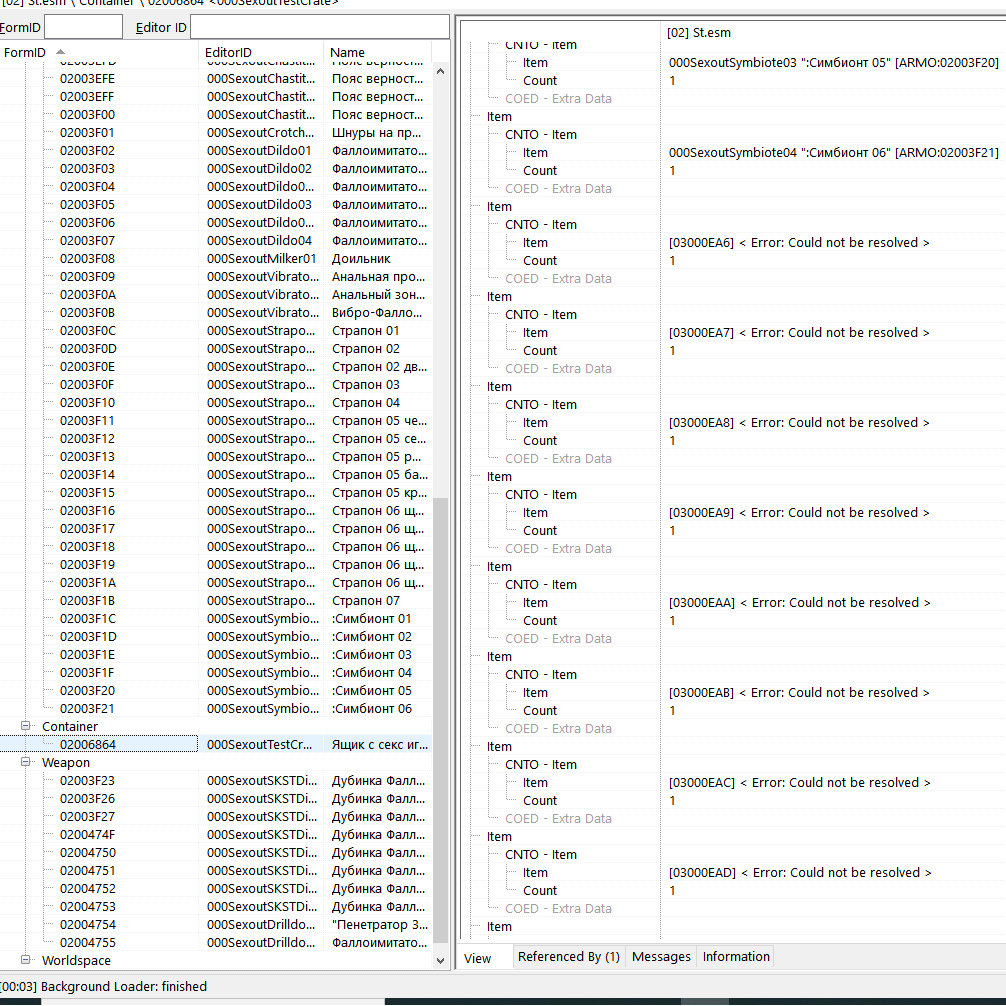Collapse the Worldspace group node
This screenshot has width=1006, height=1006.
pyautogui.click(x=27, y=960)
